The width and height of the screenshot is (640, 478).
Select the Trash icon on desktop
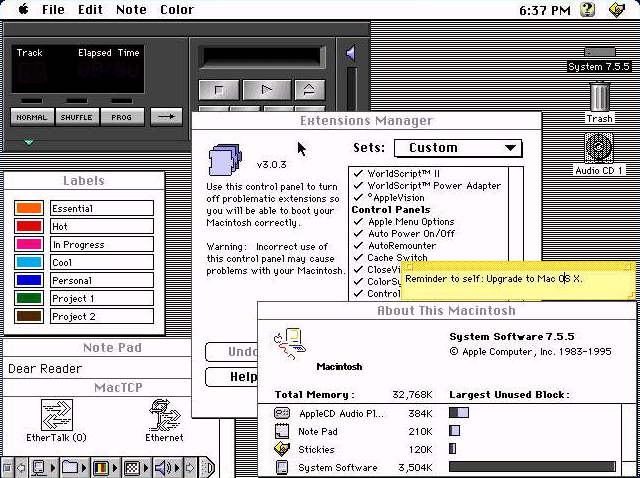[x=600, y=97]
